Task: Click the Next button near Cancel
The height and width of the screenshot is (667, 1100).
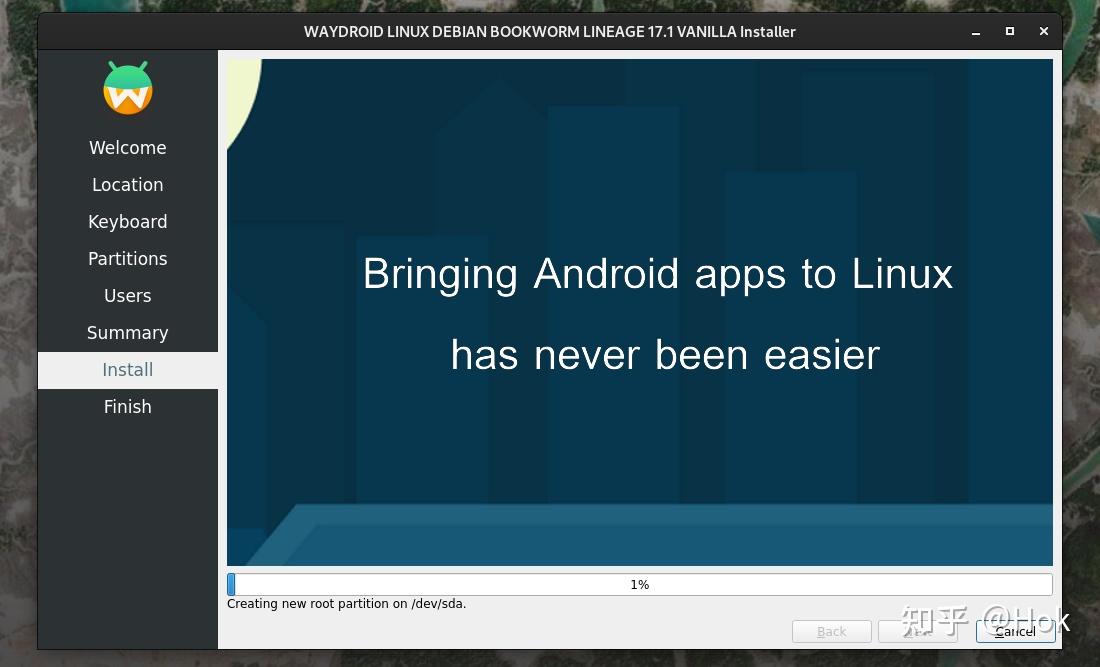Action: pyautogui.click(x=917, y=631)
